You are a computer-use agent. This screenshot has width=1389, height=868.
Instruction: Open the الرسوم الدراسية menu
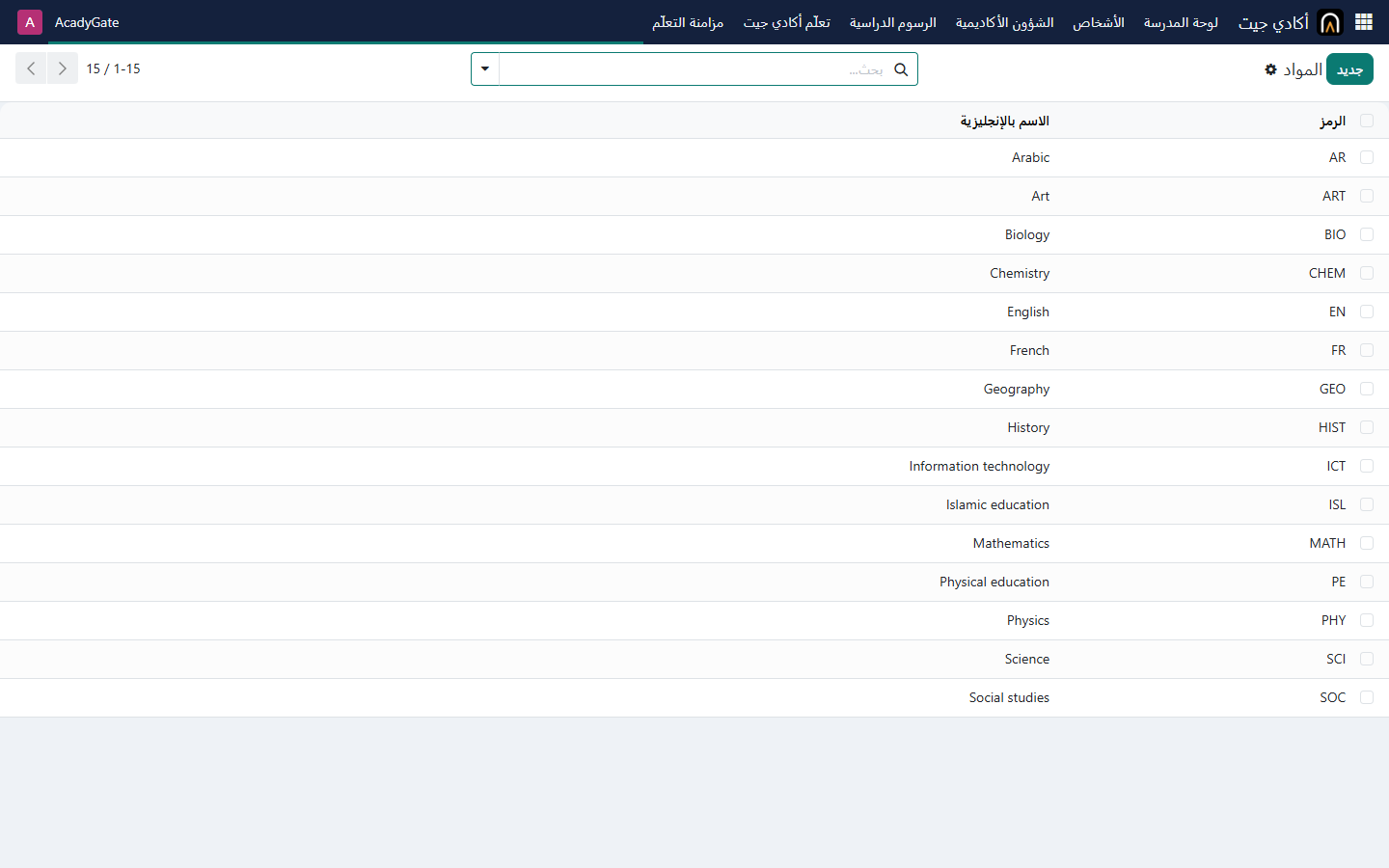(893, 22)
